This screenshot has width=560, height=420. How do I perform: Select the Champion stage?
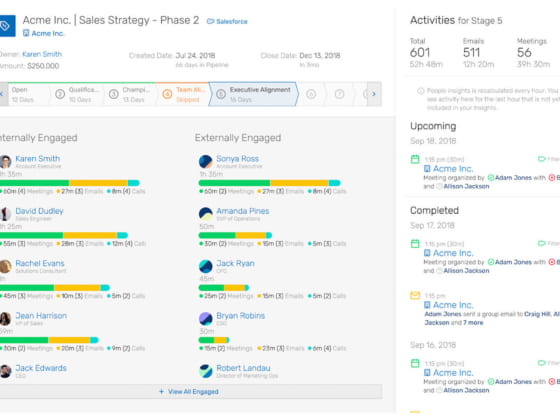(129, 94)
